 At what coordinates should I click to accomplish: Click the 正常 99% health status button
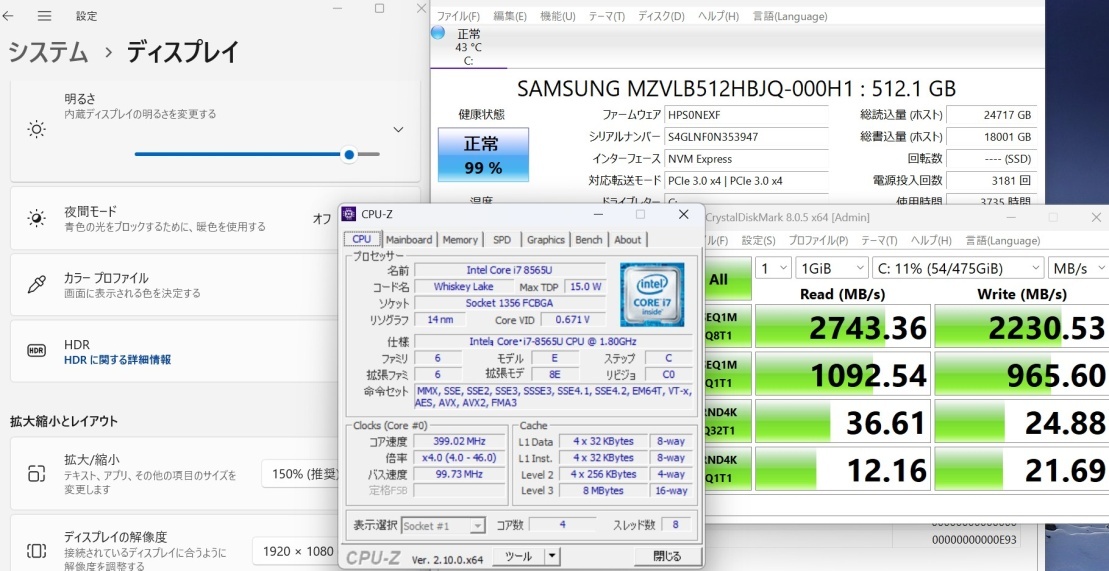click(x=483, y=154)
